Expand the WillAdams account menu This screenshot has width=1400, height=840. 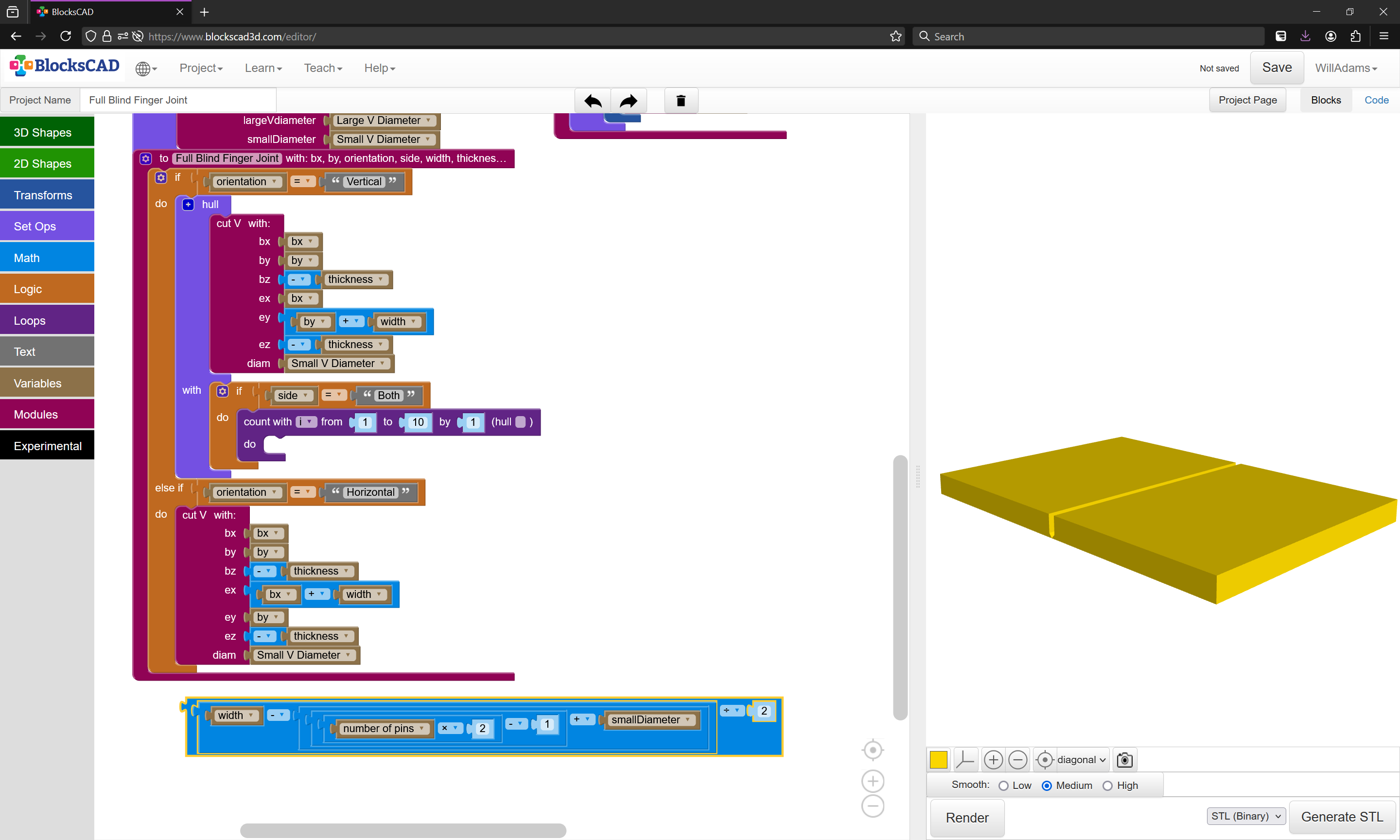pos(1346,68)
